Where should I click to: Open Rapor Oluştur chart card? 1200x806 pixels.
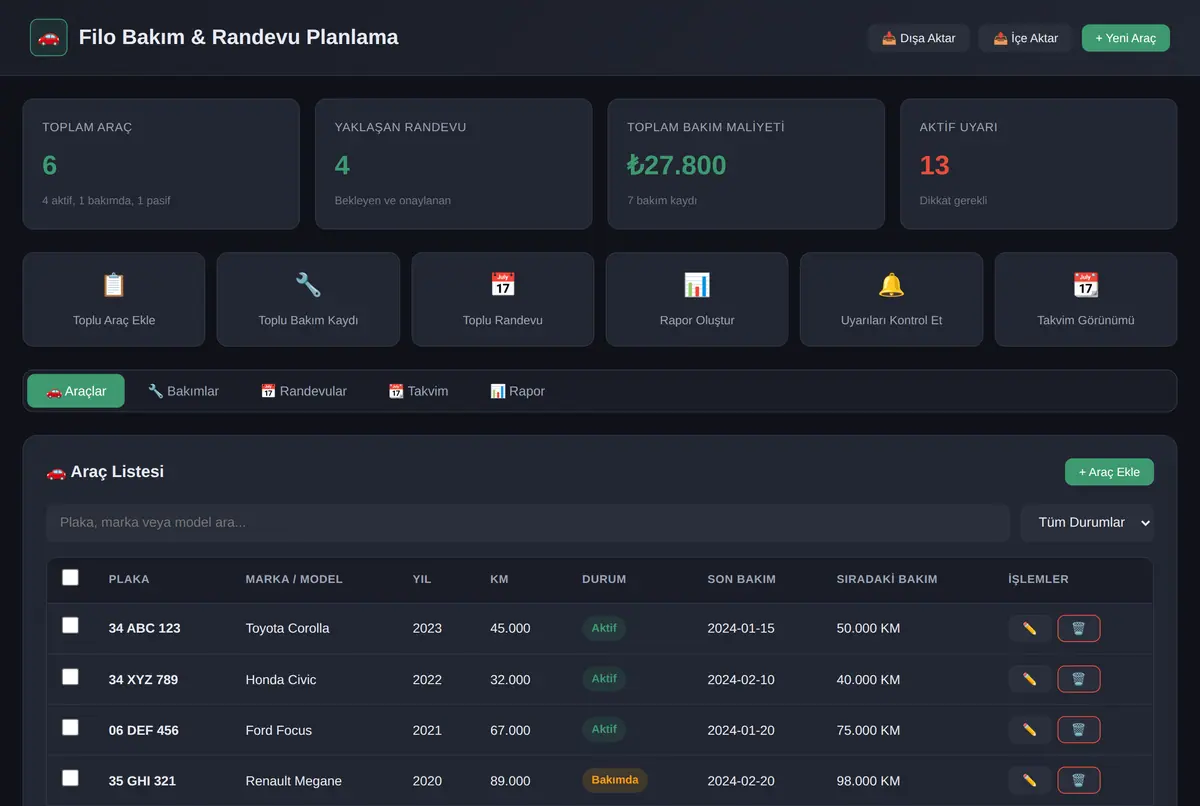tap(697, 299)
